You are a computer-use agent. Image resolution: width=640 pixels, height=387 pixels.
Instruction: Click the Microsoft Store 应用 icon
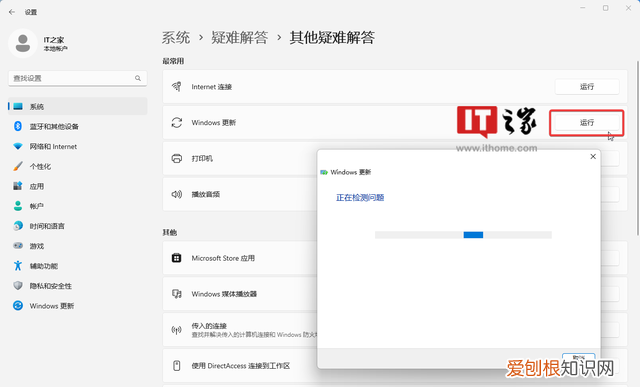[177, 258]
